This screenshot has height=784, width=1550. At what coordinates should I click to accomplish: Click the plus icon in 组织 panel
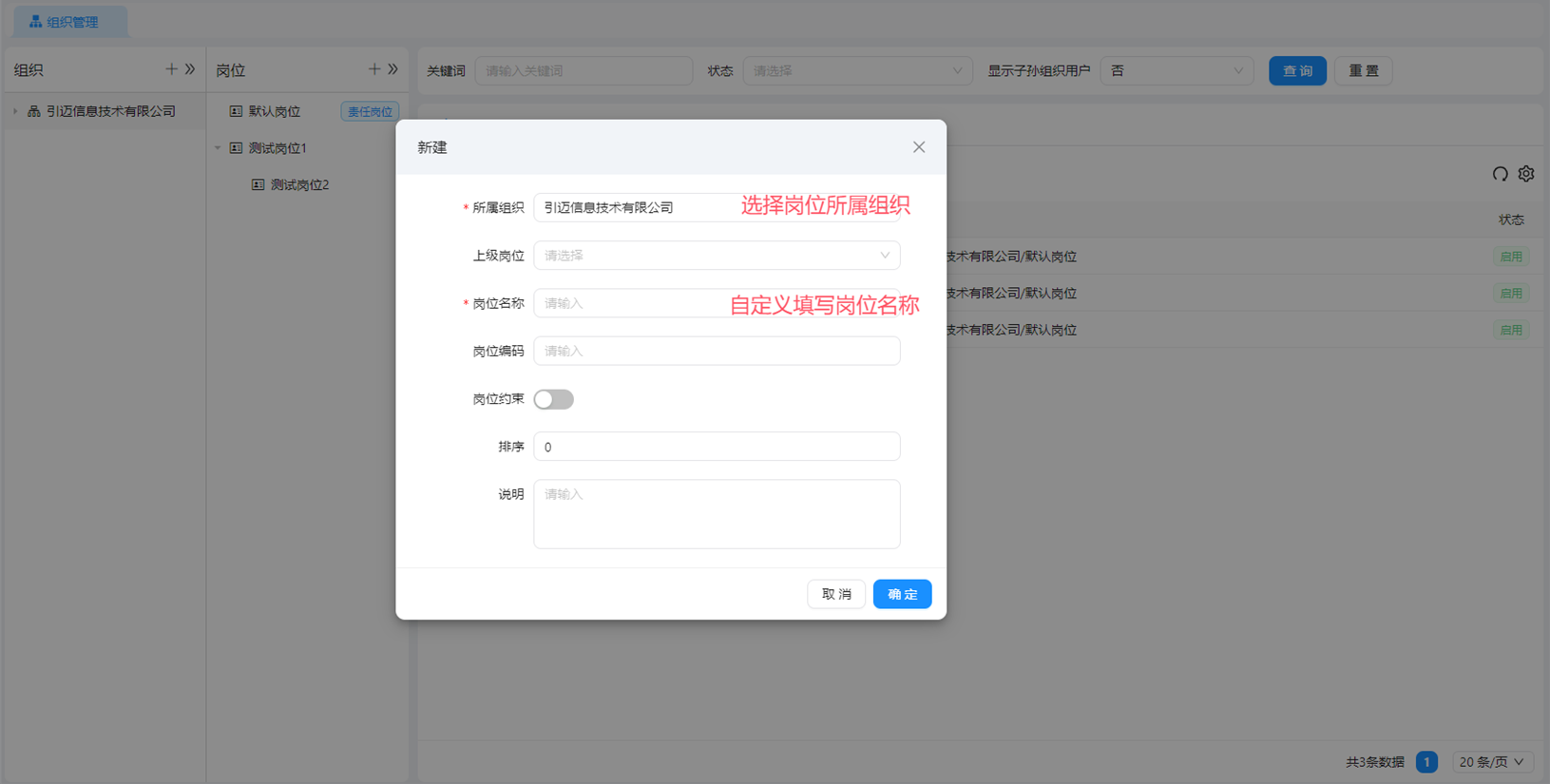tap(171, 69)
